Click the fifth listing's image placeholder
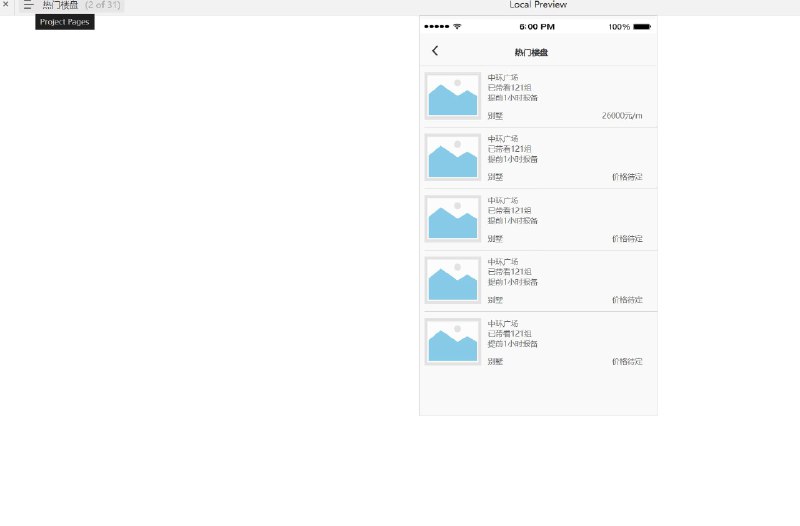This screenshot has width=800, height=526. click(453, 342)
